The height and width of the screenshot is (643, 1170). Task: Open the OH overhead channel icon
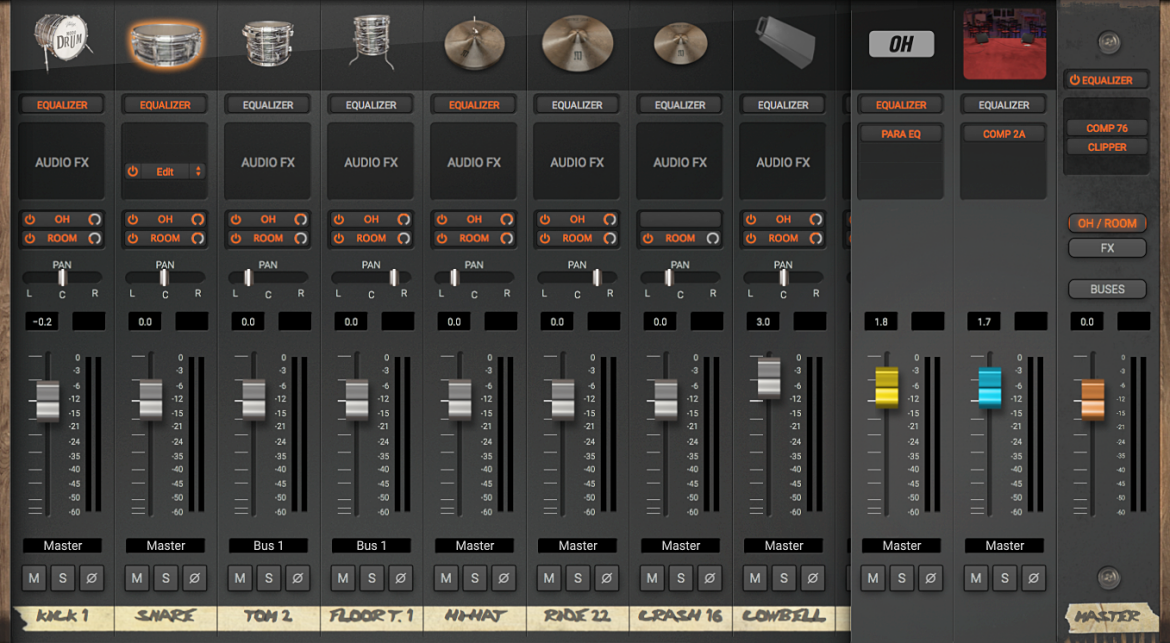point(901,44)
